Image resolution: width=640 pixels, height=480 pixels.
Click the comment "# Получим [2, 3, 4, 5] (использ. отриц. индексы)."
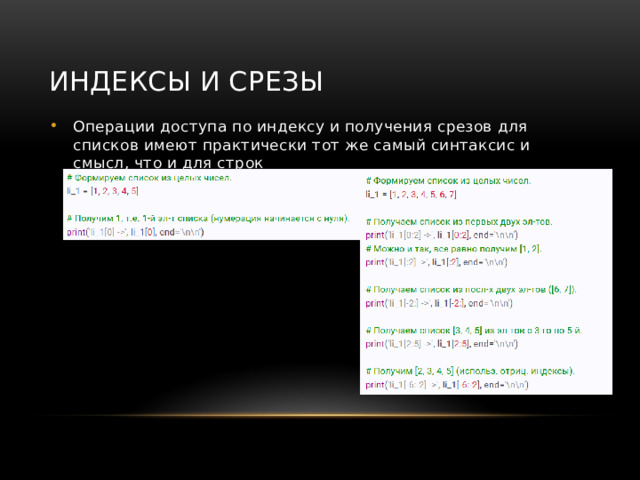click(470, 371)
